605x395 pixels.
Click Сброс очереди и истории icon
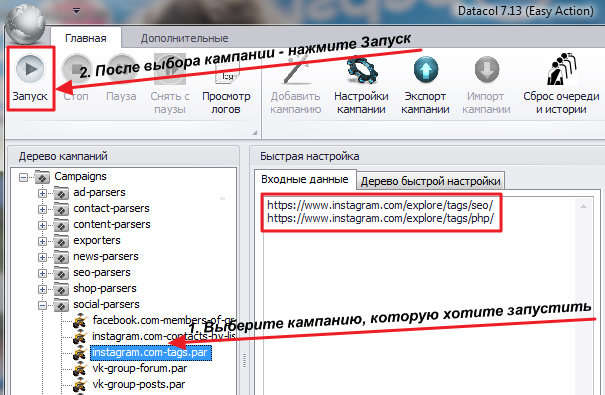click(561, 69)
